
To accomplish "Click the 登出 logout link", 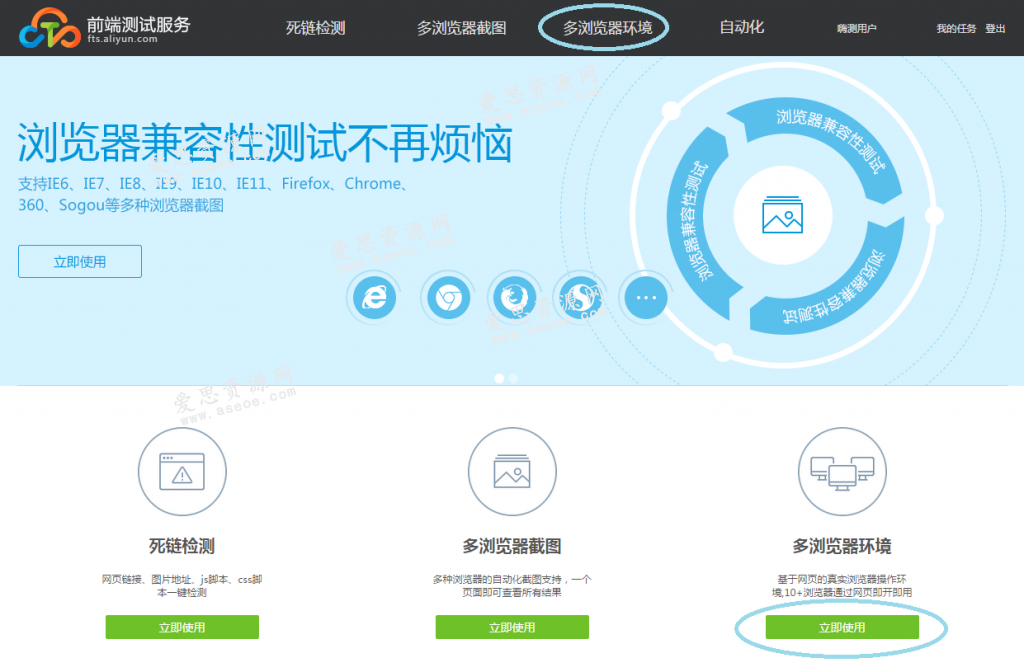I will (996, 28).
